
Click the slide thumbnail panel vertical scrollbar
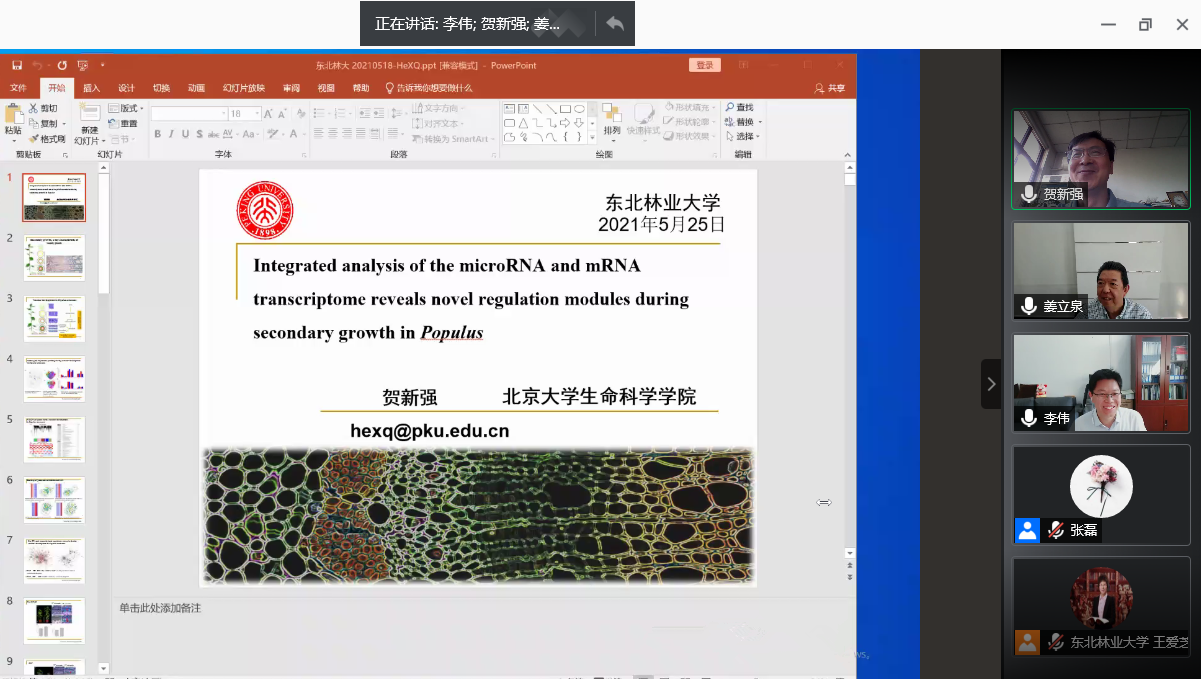(x=104, y=230)
